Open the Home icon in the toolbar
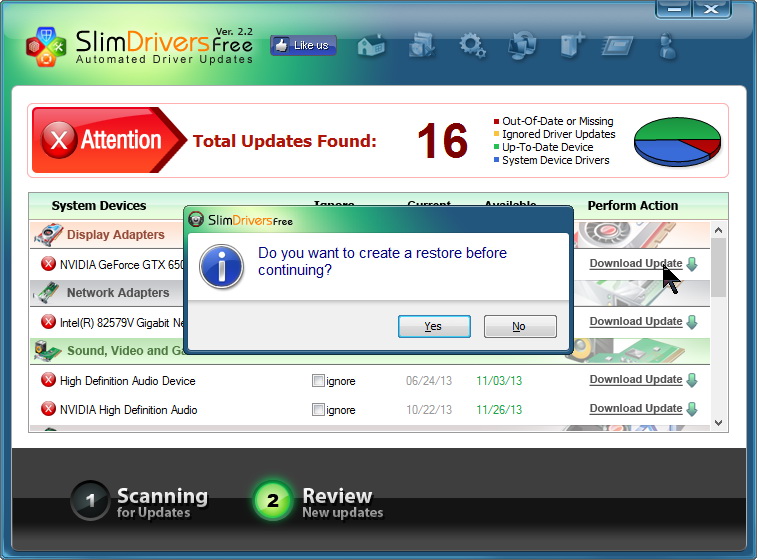 371,46
